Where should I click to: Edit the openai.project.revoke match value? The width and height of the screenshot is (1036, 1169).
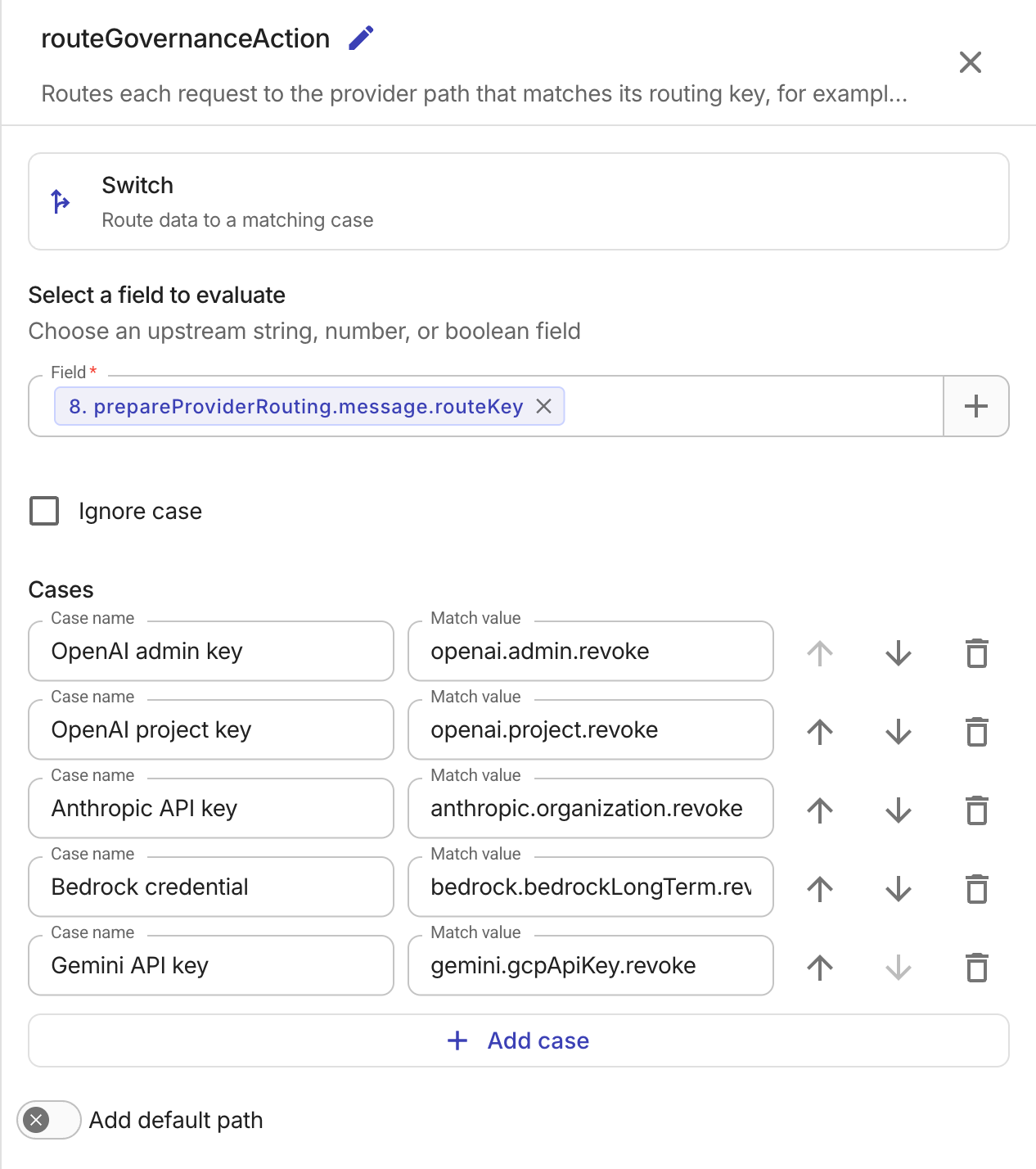pos(591,729)
